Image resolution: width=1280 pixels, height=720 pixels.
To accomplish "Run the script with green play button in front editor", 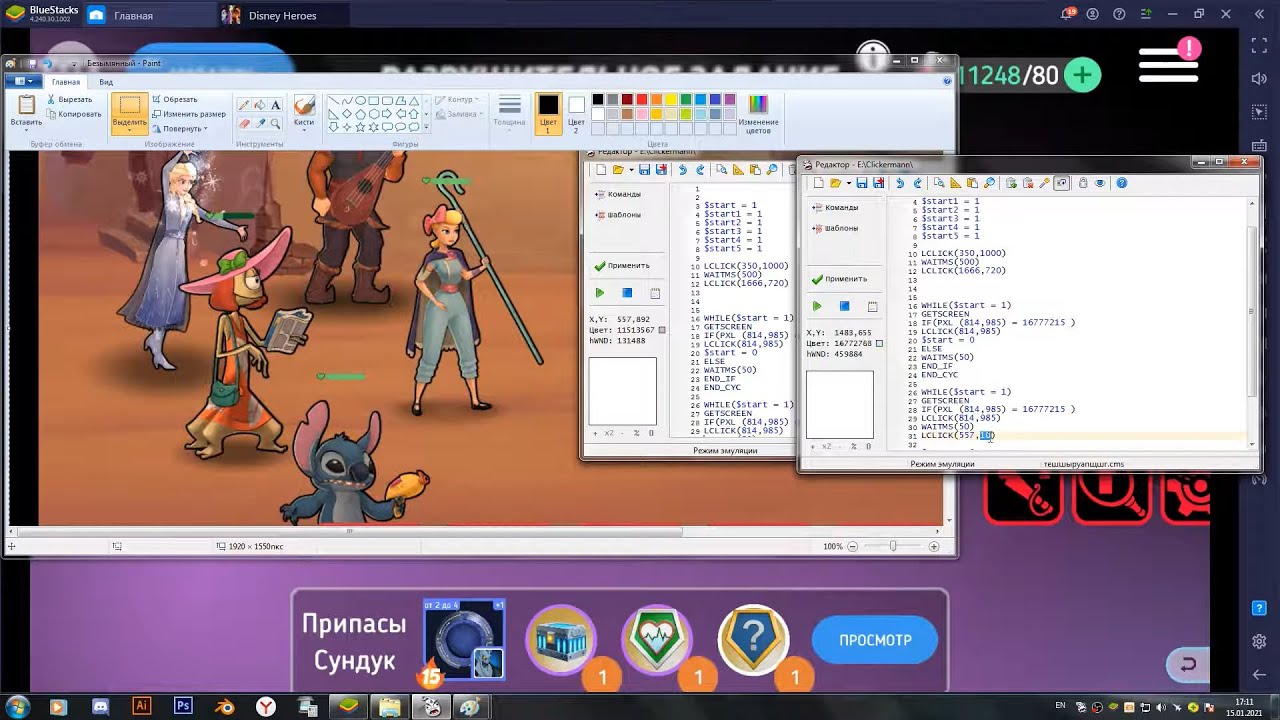I will click(x=817, y=306).
